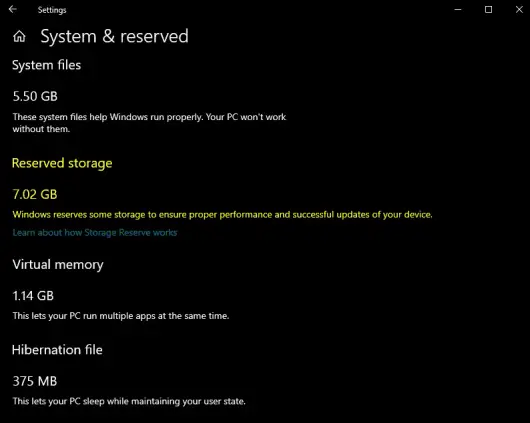Open Settings home via the house icon
Screen dimensions: 530x423
point(19,36)
